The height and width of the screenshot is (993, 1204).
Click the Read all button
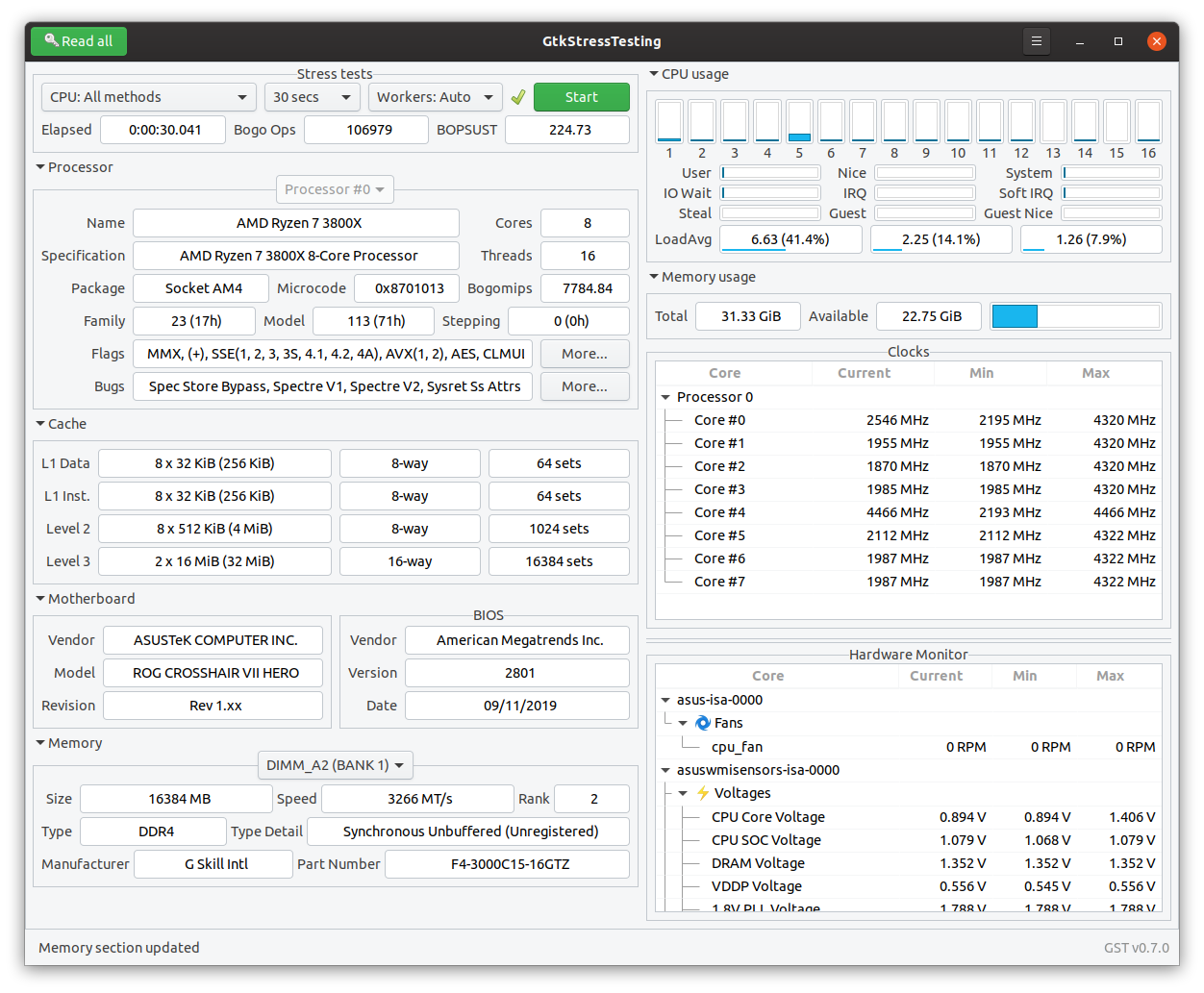(x=79, y=41)
